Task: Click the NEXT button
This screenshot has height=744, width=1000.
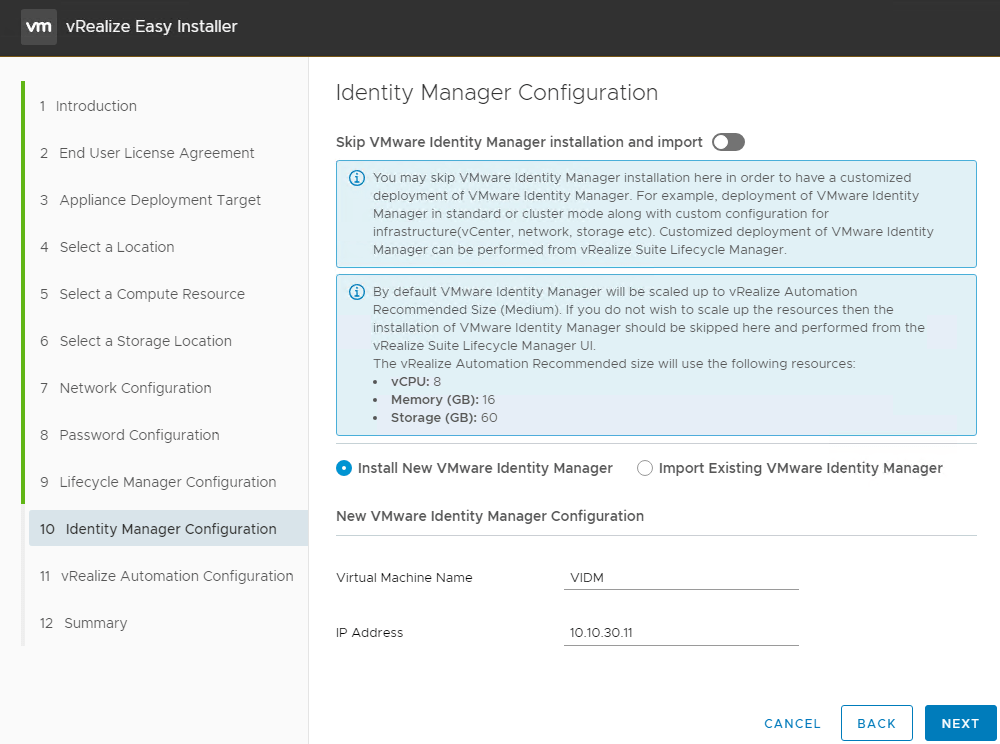Action: (x=960, y=723)
